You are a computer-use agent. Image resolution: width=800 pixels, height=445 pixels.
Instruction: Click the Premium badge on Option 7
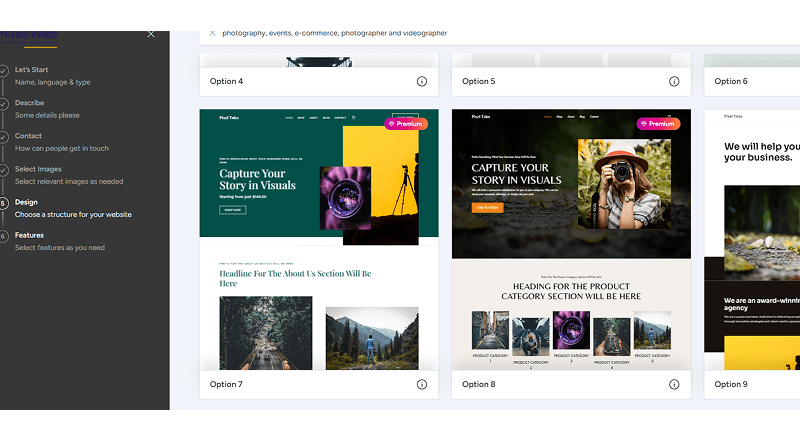tap(406, 124)
